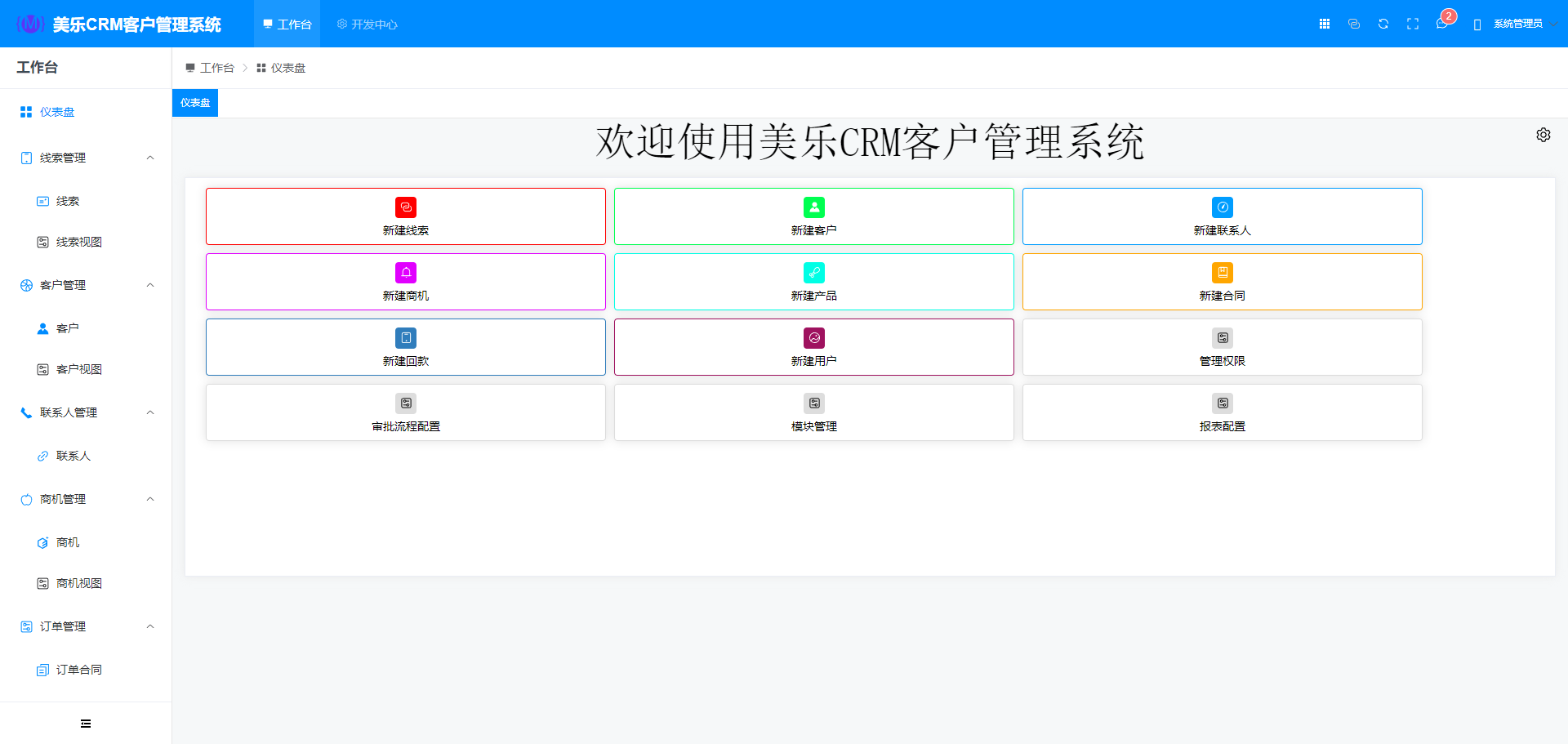Toggle sidebar collapse at bottom left
The width and height of the screenshot is (1568, 744).
[86, 724]
